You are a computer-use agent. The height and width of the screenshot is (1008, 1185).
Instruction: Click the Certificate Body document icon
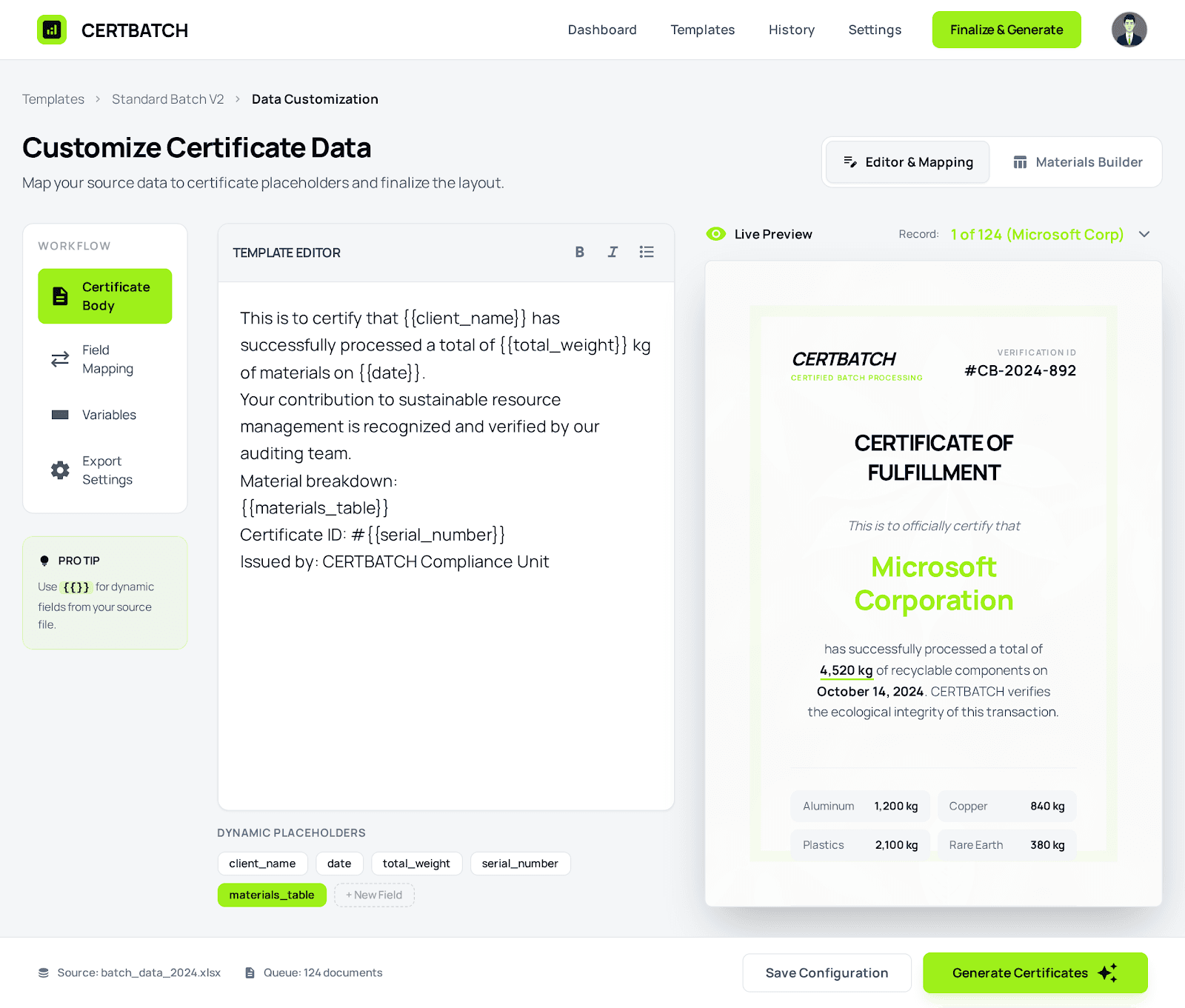[x=60, y=296]
